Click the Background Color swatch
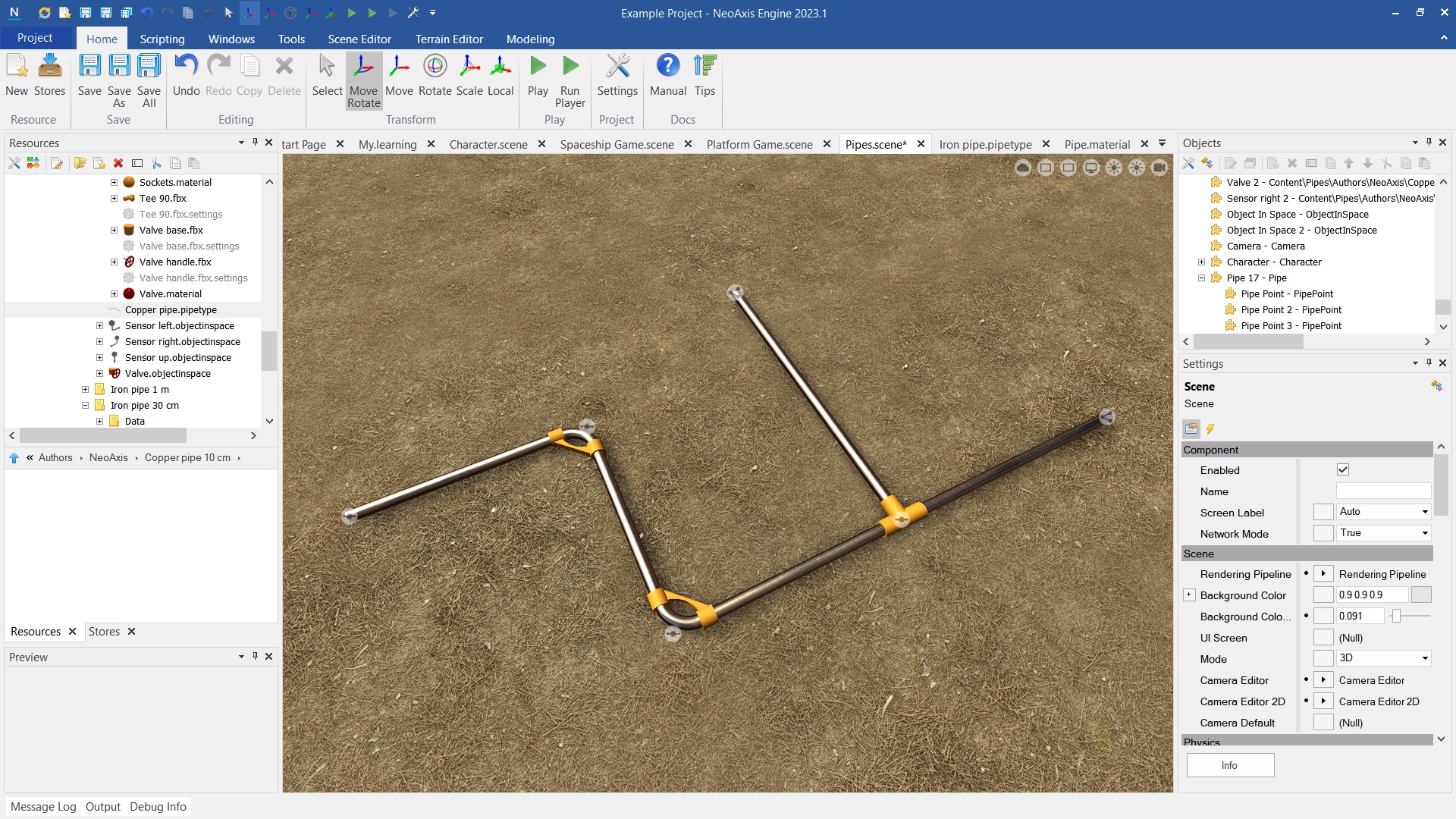The height and width of the screenshot is (819, 1456). [x=1420, y=595]
